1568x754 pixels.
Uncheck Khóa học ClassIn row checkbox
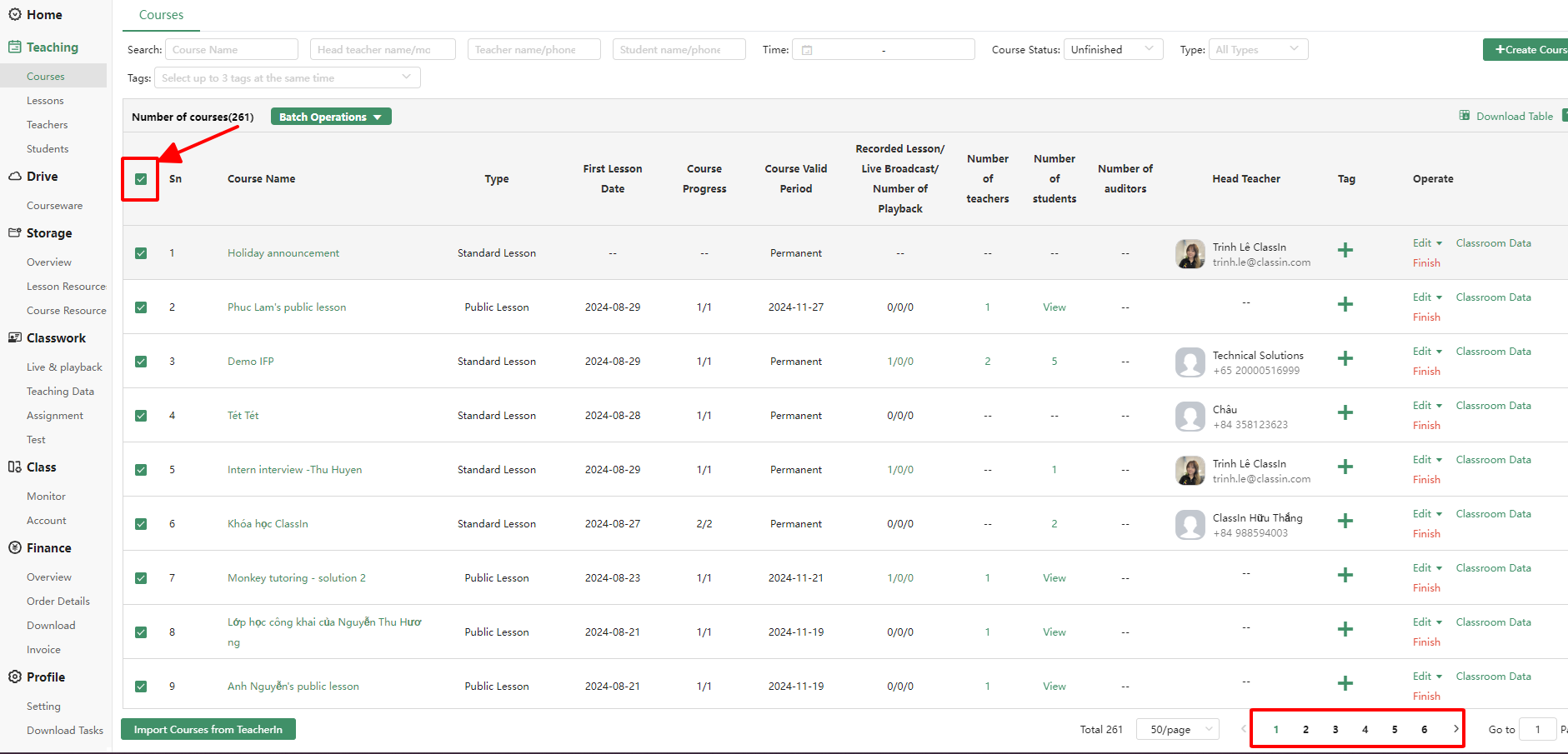[x=141, y=524]
